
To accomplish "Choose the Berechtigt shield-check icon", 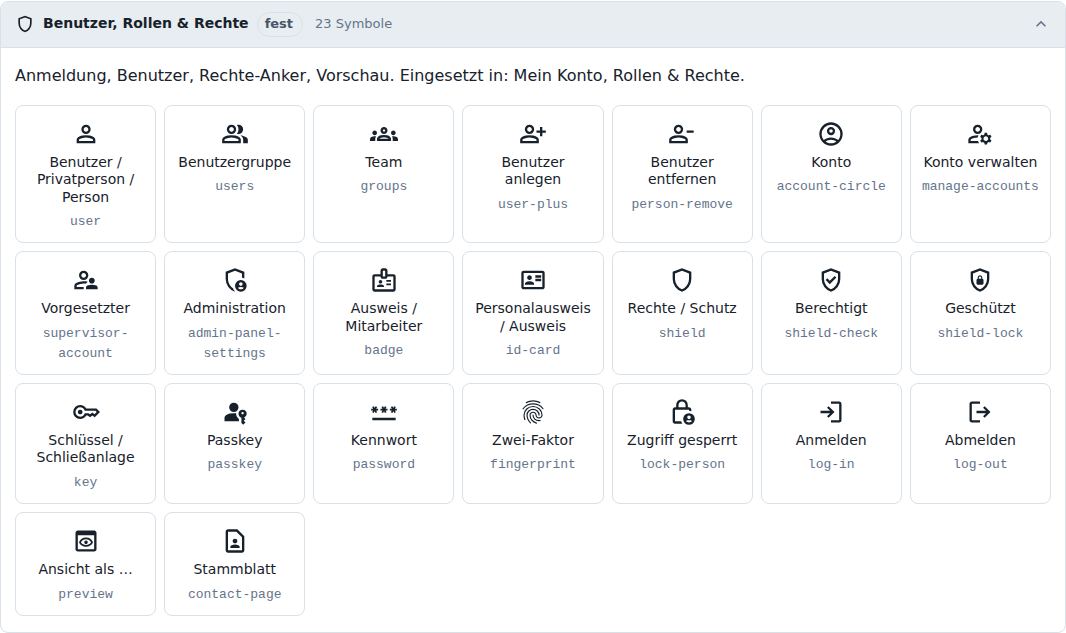I will (831, 280).
